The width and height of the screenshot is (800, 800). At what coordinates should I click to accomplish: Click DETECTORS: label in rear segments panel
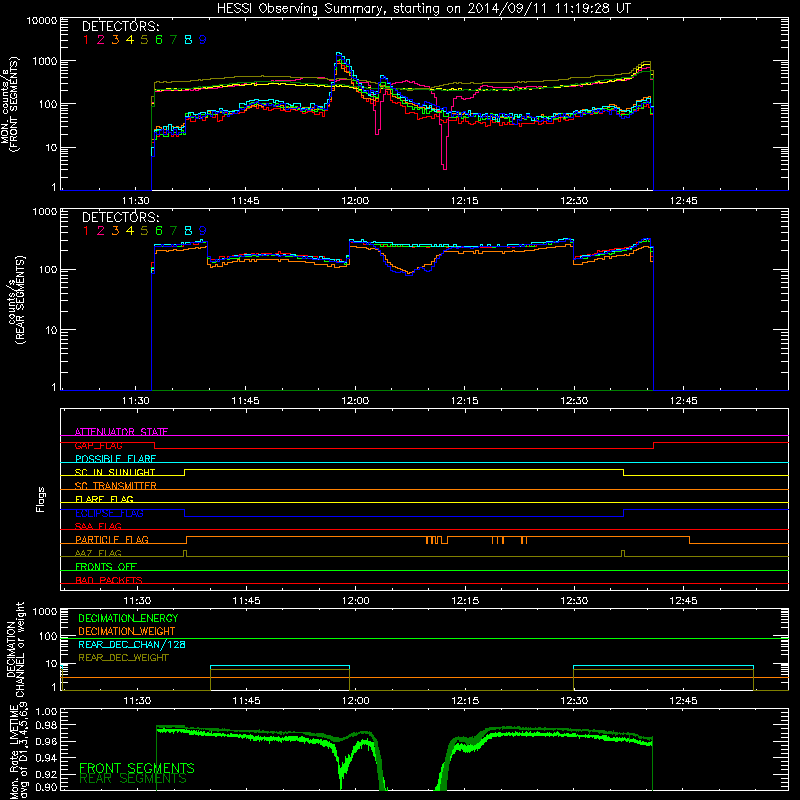121,217
